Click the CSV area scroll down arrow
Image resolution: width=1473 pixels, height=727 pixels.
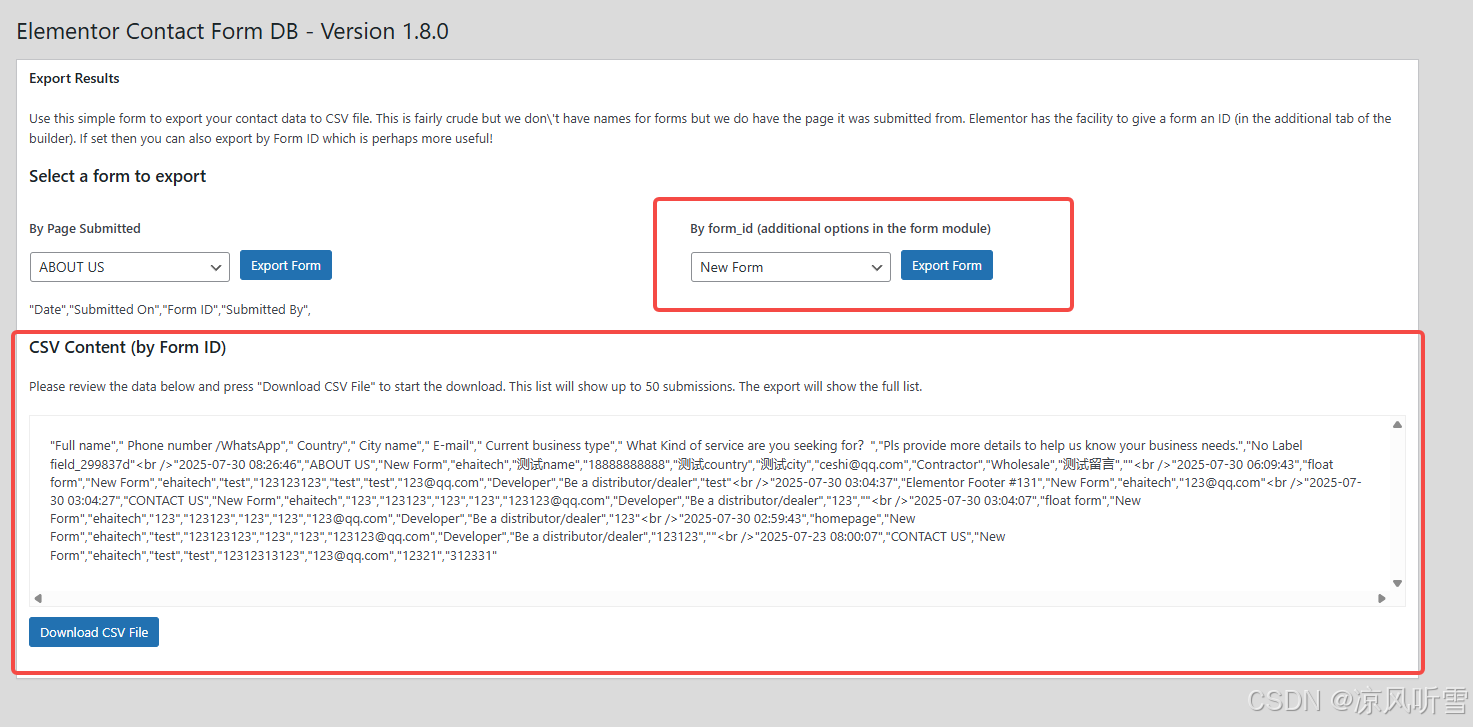pyautogui.click(x=1397, y=583)
